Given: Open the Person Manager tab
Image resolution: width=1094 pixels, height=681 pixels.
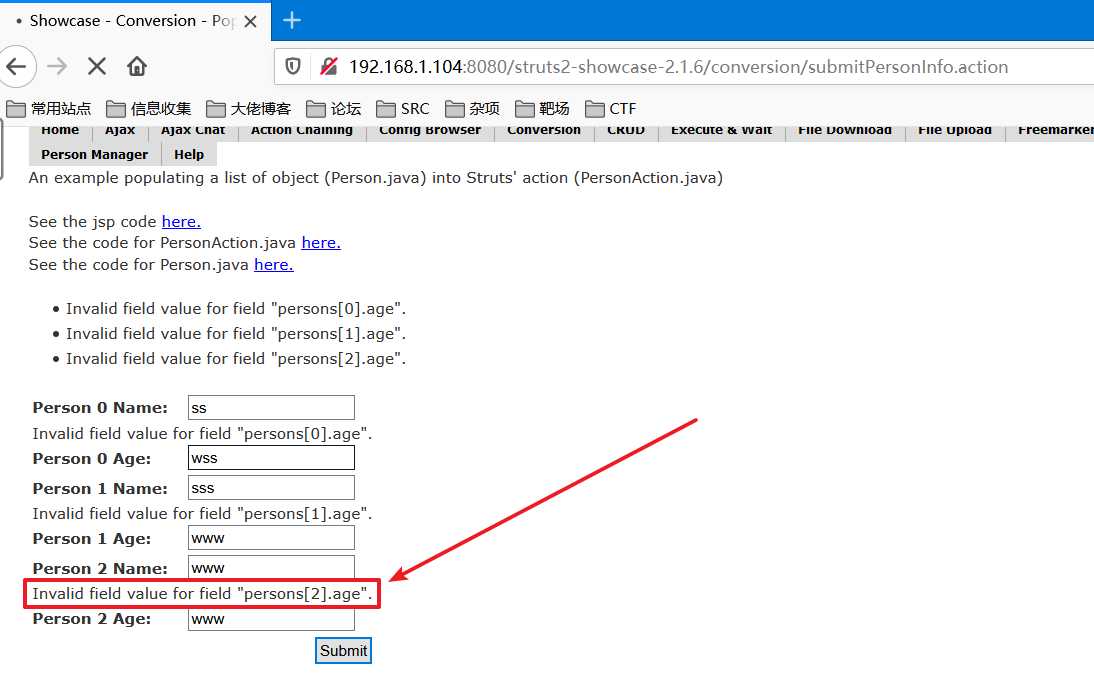Looking at the screenshot, I should point(95,154).
